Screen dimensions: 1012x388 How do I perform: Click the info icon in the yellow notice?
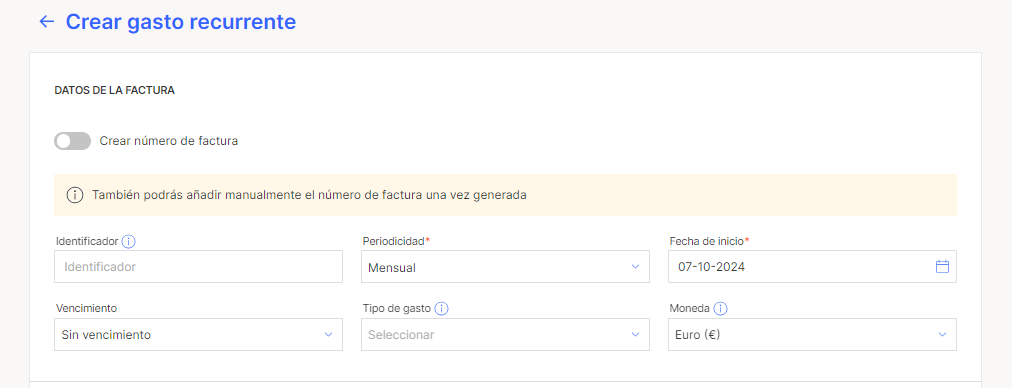click(x=75, y=195)
